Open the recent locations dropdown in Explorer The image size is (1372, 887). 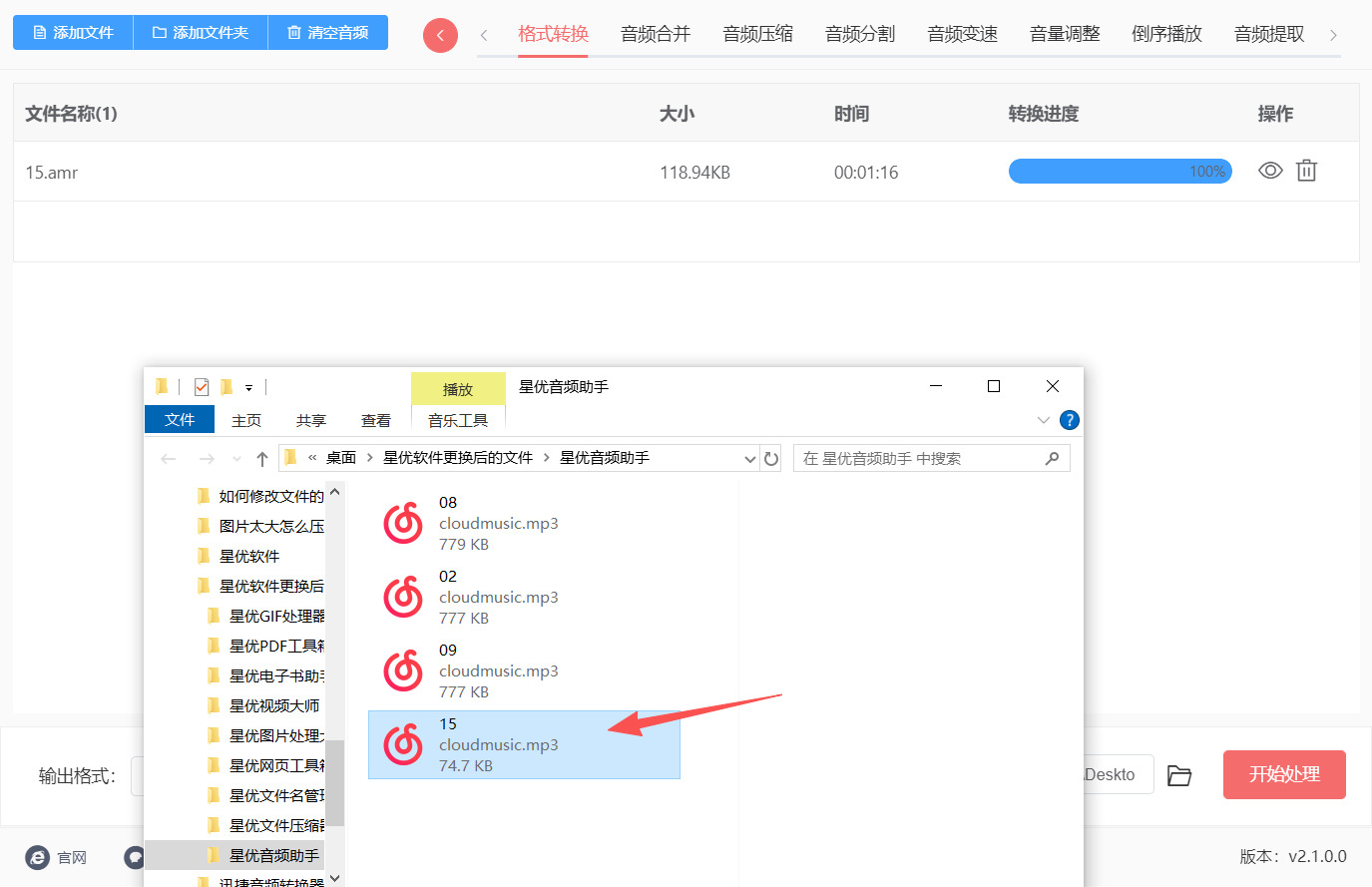(x=236, y=459)
